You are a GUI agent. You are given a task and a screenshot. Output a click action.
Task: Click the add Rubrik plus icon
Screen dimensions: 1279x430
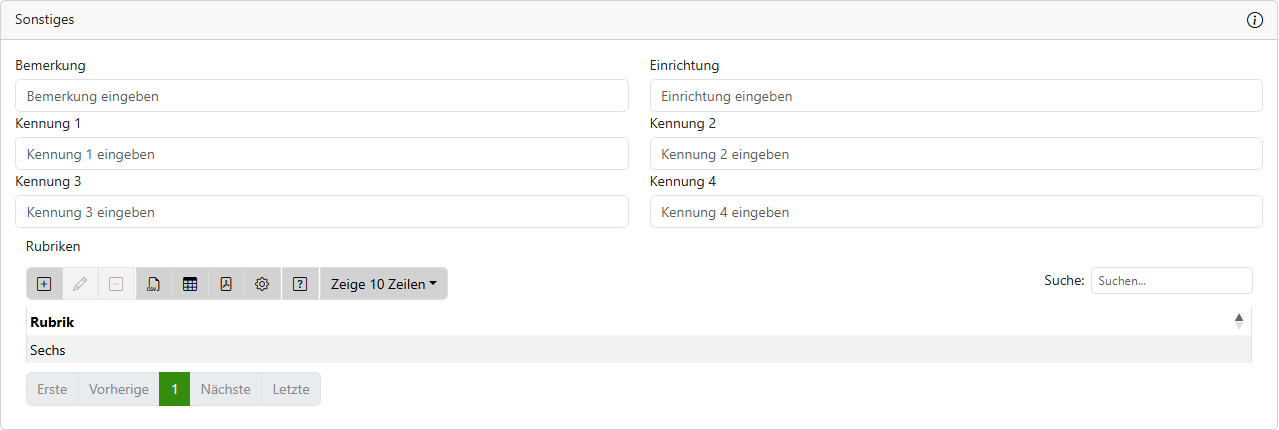click(44, 284)
